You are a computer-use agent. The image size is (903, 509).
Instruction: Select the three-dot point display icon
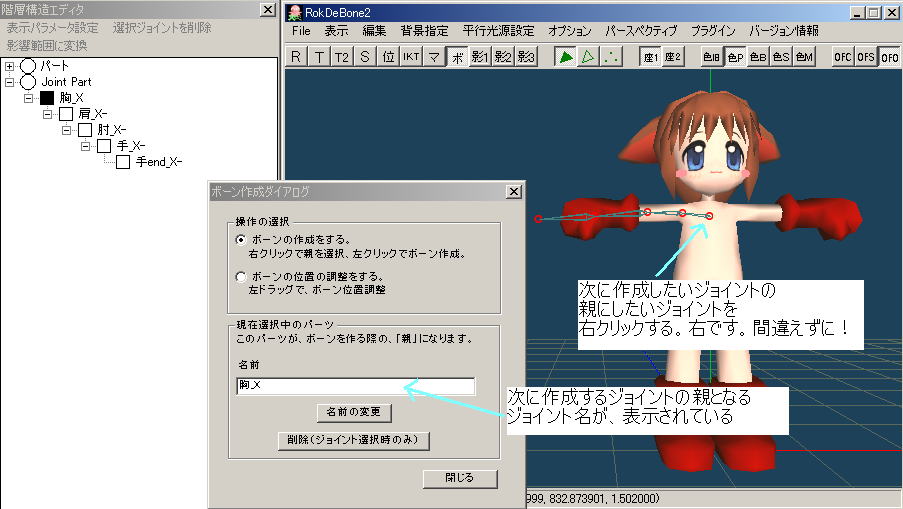click(x=610, y=57)
